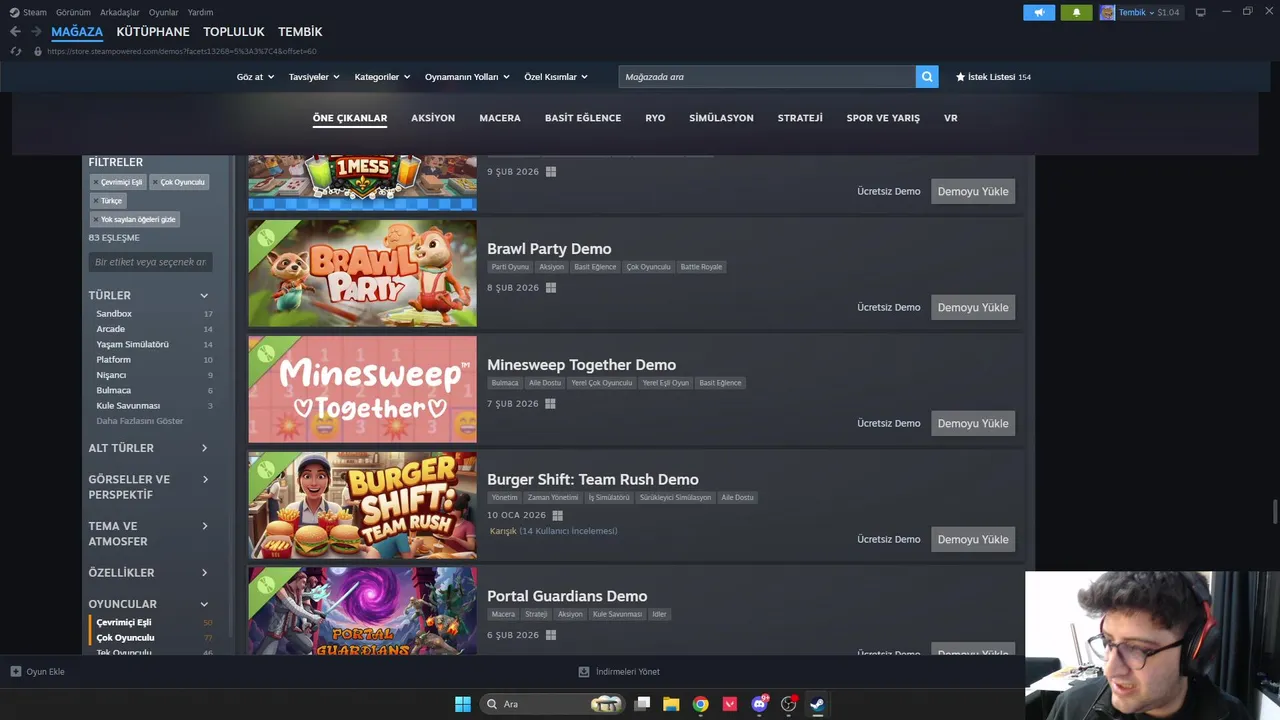
Task: Open the notifications bell icon
Action: tap(1076, 12)
